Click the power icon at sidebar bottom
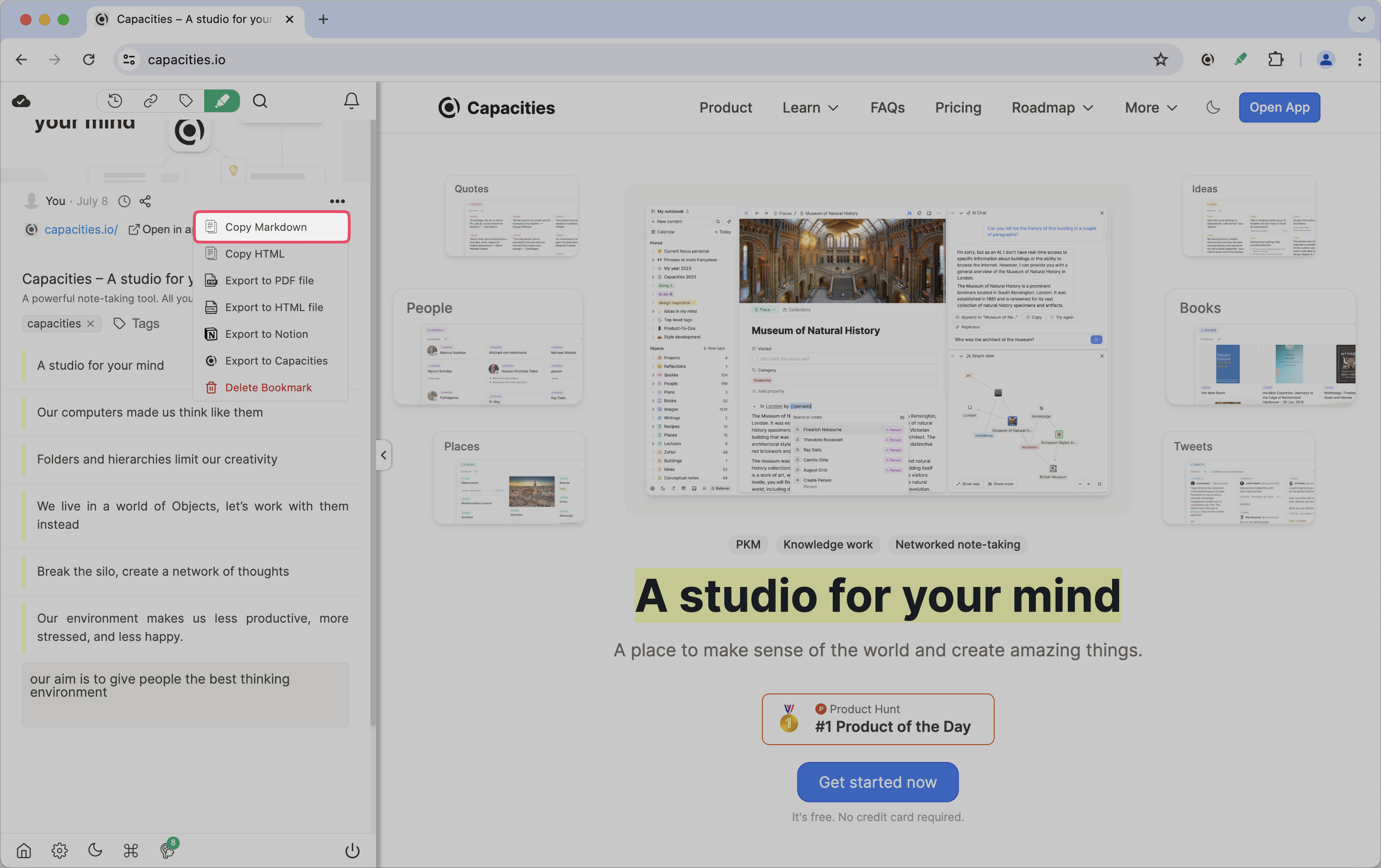Image resolution: width=1381 pixels, height=868 pixels. [x=352, y=850]
